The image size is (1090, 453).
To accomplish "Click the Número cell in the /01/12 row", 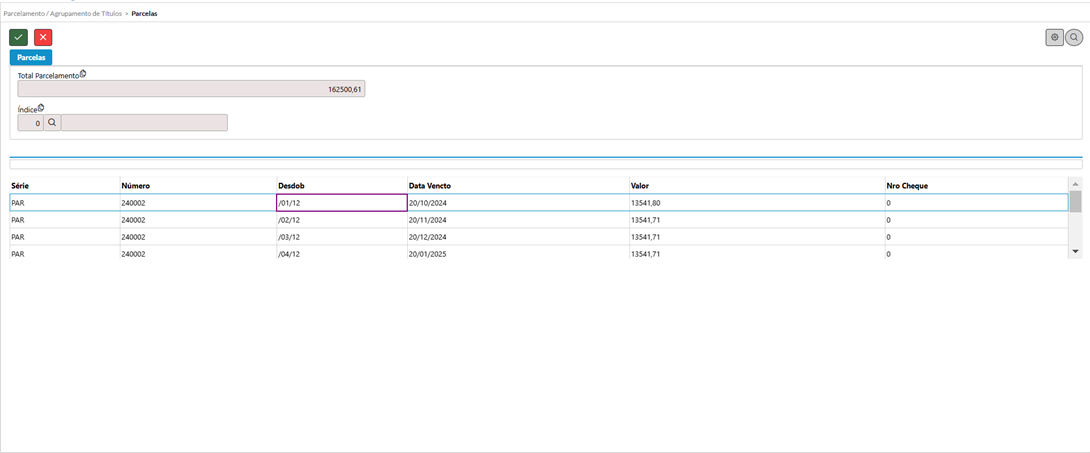I will tap(198, 203).
